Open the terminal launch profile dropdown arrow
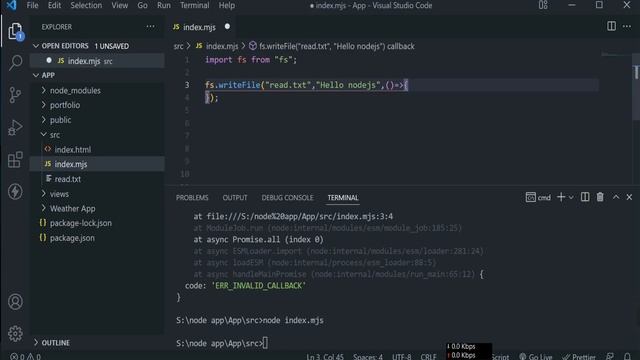Screen dimensions: 640x360 point(571,198)
